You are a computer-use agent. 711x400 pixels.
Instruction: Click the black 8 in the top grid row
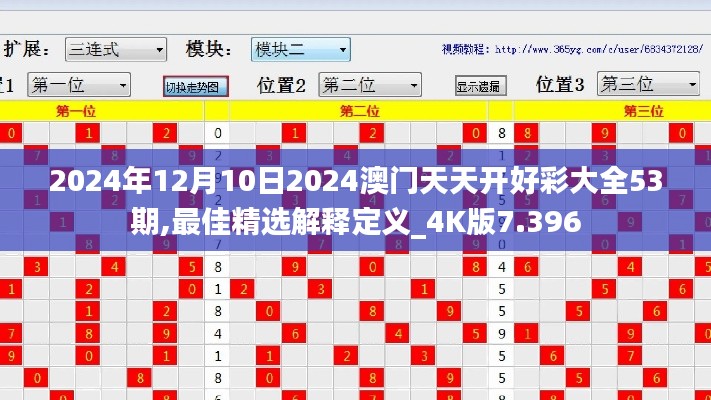point(502,133)
